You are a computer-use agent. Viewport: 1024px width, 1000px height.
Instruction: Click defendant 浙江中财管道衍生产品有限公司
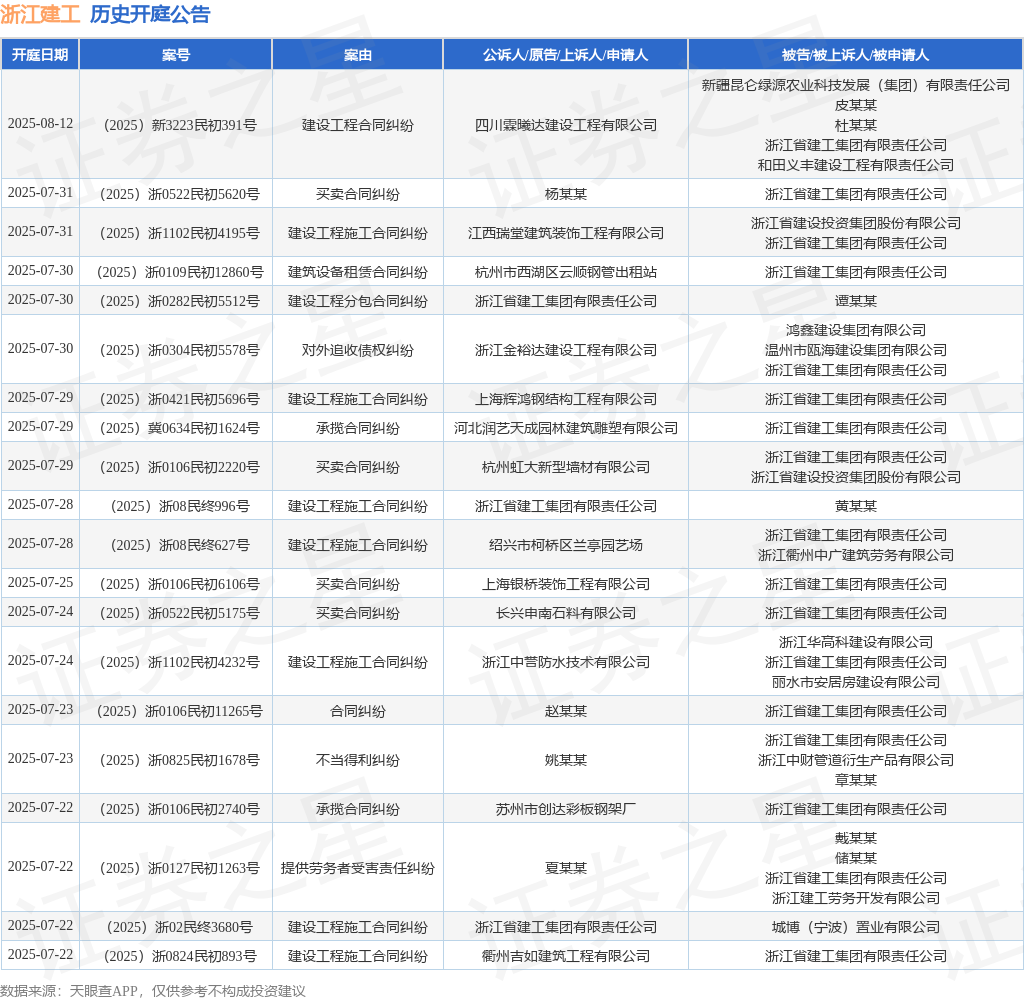coord(856,760)
